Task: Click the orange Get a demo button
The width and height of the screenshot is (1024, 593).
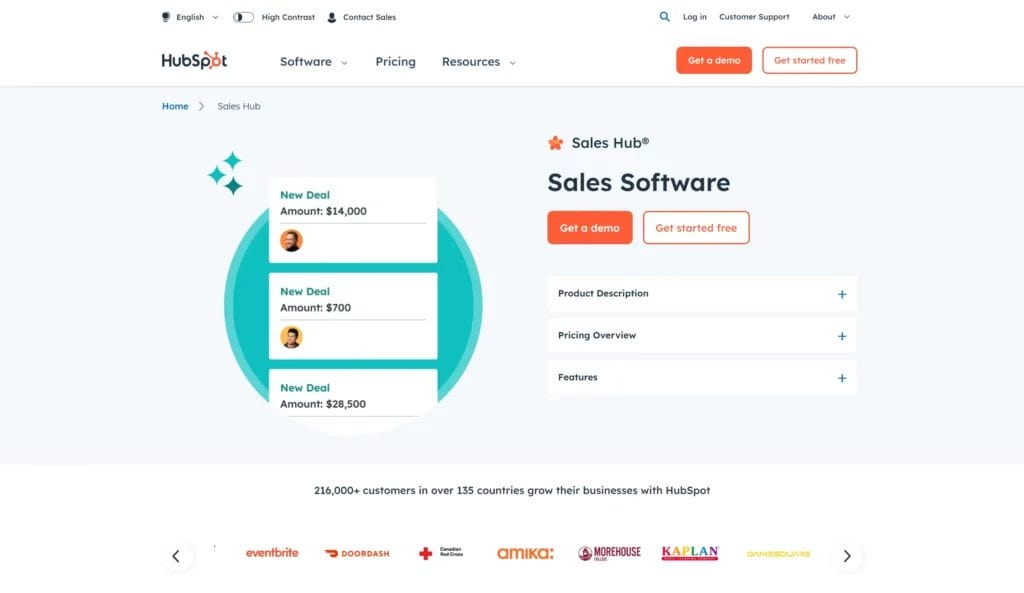Action: click(589, 227)
